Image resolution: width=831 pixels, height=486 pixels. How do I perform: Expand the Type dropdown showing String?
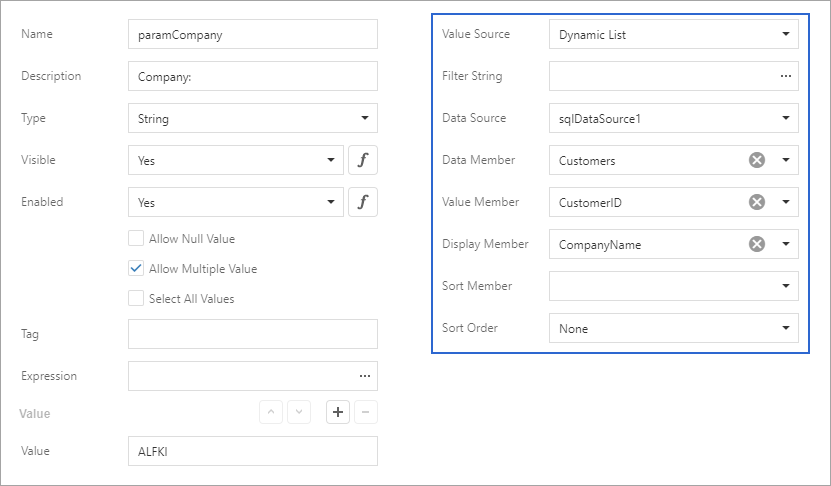click(x=364, y=118)
